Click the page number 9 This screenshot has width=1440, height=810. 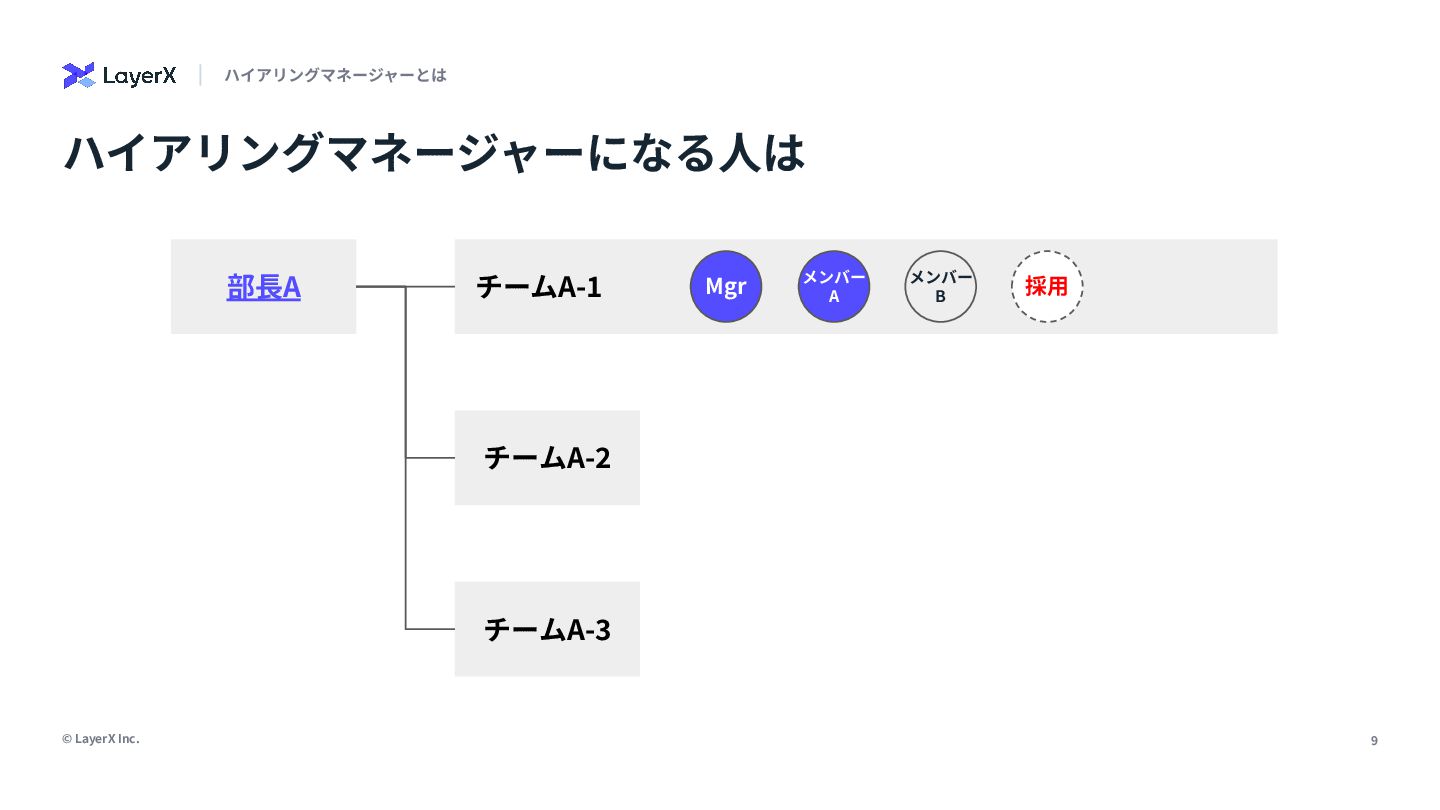1374,741
